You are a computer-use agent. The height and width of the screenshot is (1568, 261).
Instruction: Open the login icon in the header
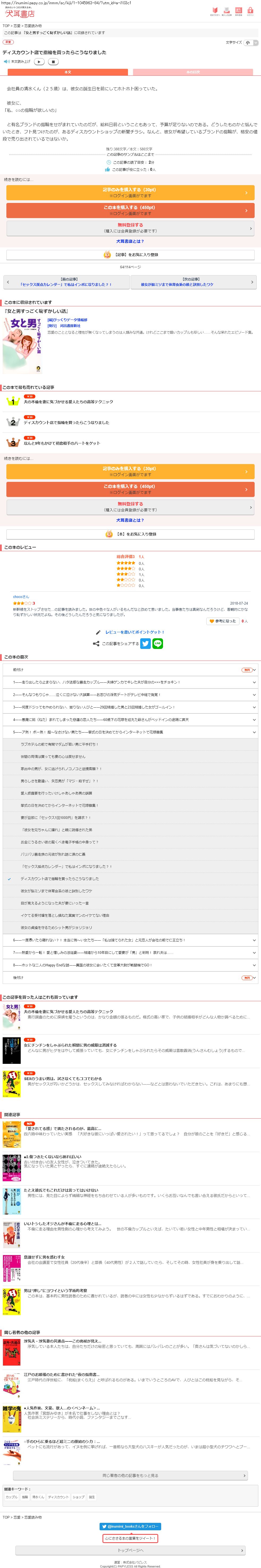pos(250,12)
